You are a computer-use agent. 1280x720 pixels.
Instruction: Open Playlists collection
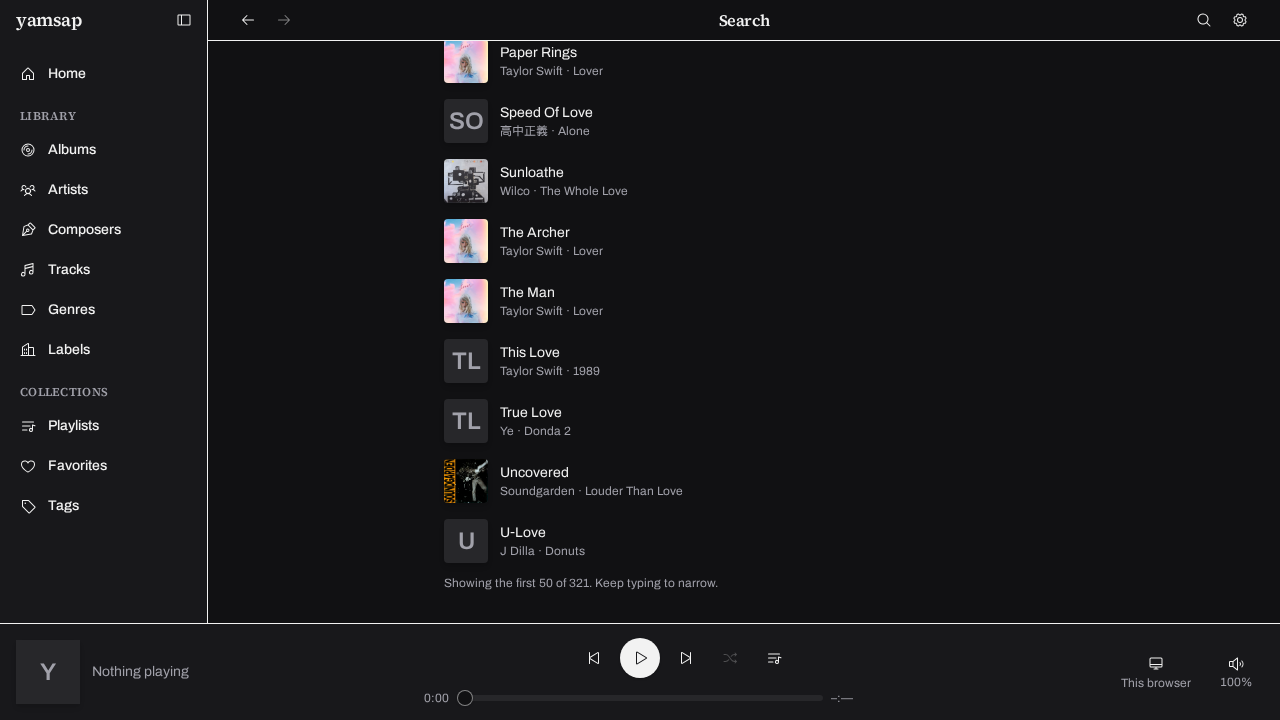click(x=104, y=426)
